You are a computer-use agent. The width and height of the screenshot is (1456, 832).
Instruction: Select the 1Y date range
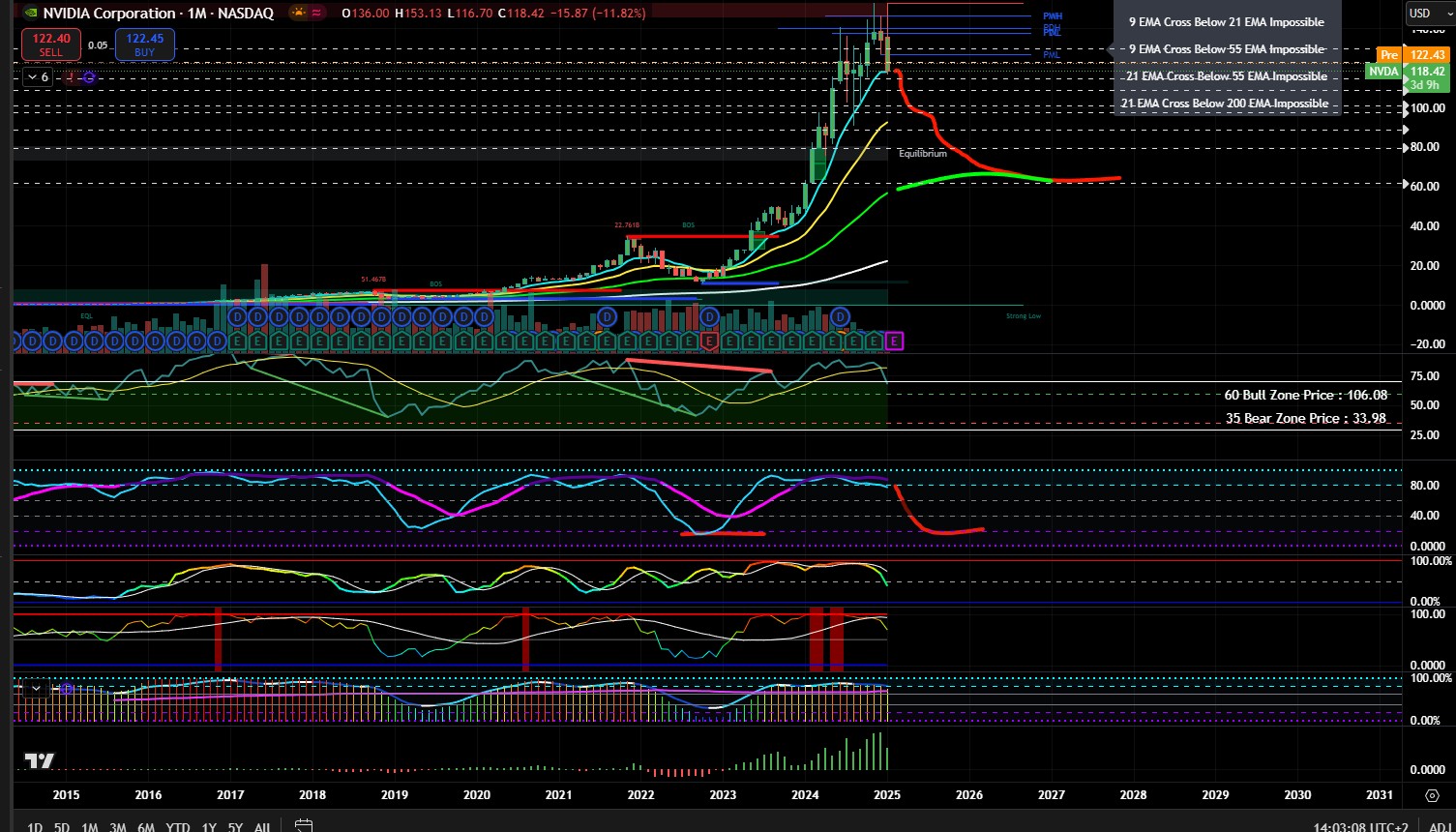[209, 827]
